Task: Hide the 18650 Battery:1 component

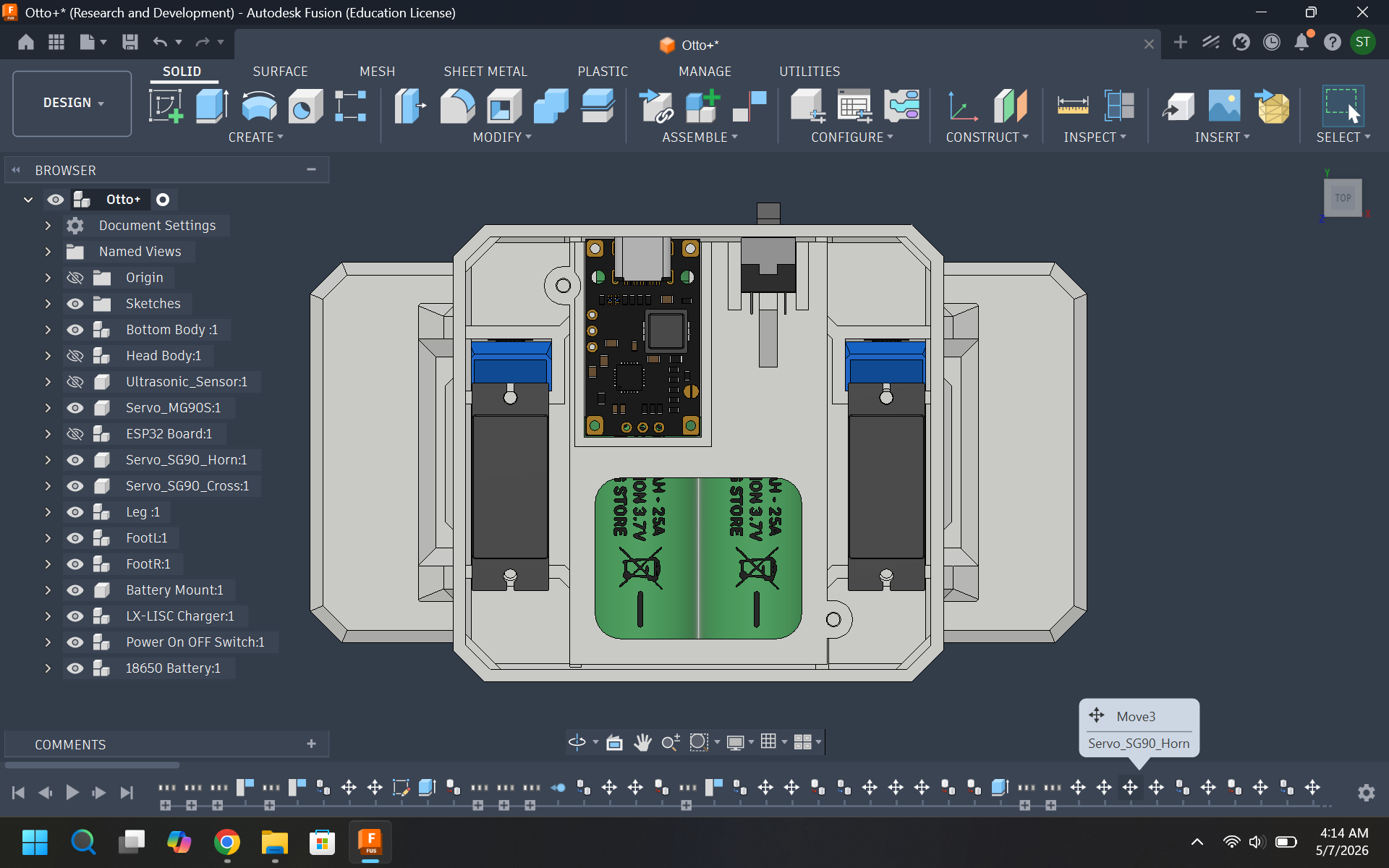Action: pyautogui.click(x=75, y=668)
